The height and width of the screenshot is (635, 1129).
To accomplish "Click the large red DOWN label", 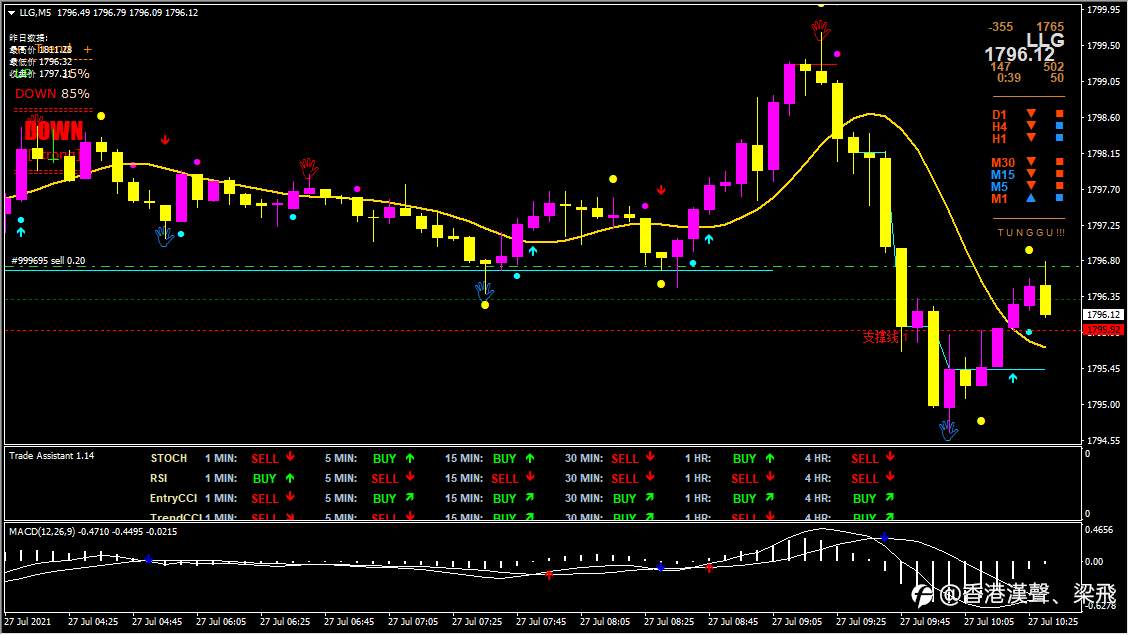I will point(53,131).
